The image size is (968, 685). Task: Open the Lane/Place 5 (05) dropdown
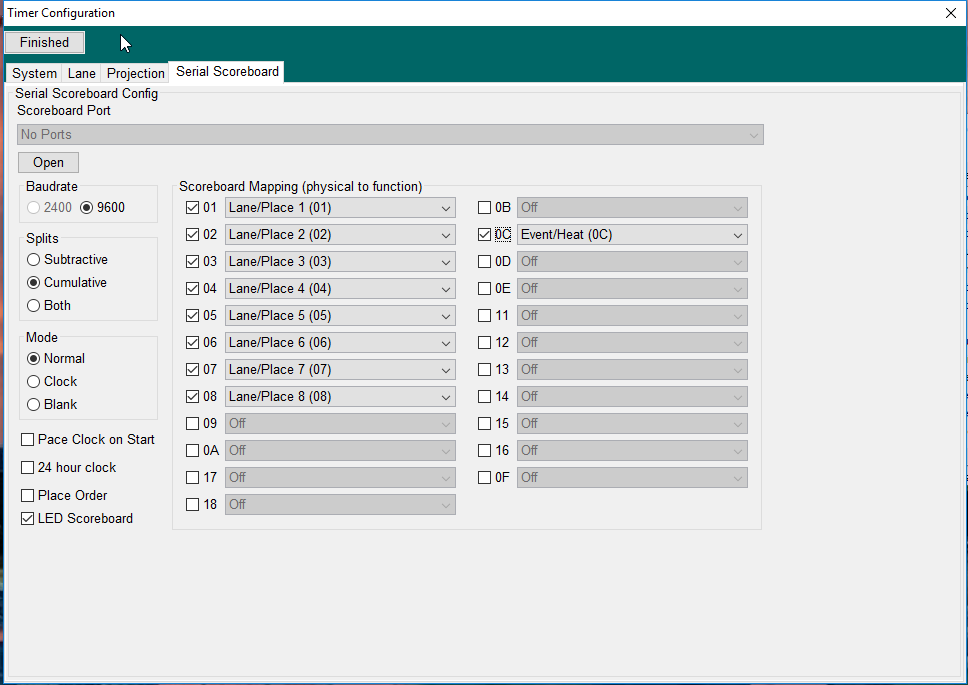point(340,316)
